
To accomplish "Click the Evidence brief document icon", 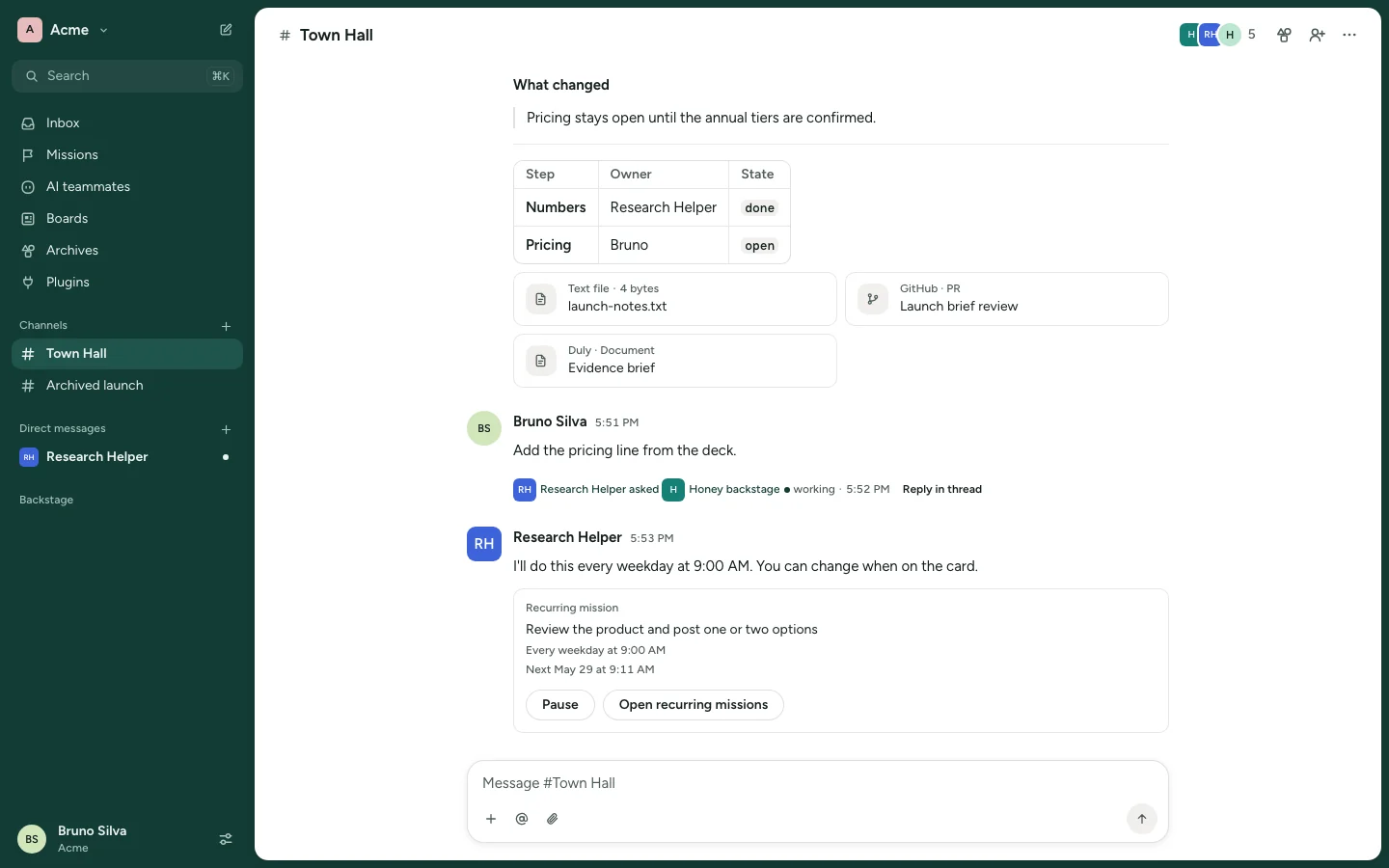I will [x=541, y=361].
